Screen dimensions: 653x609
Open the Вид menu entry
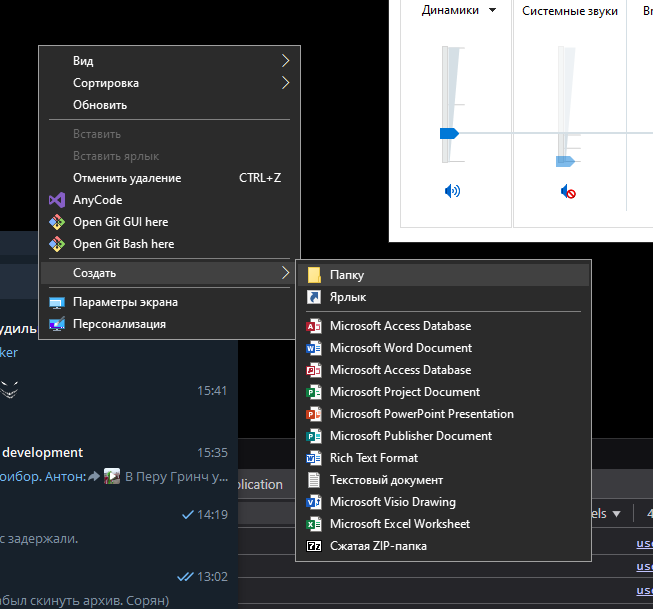[169, 61]
